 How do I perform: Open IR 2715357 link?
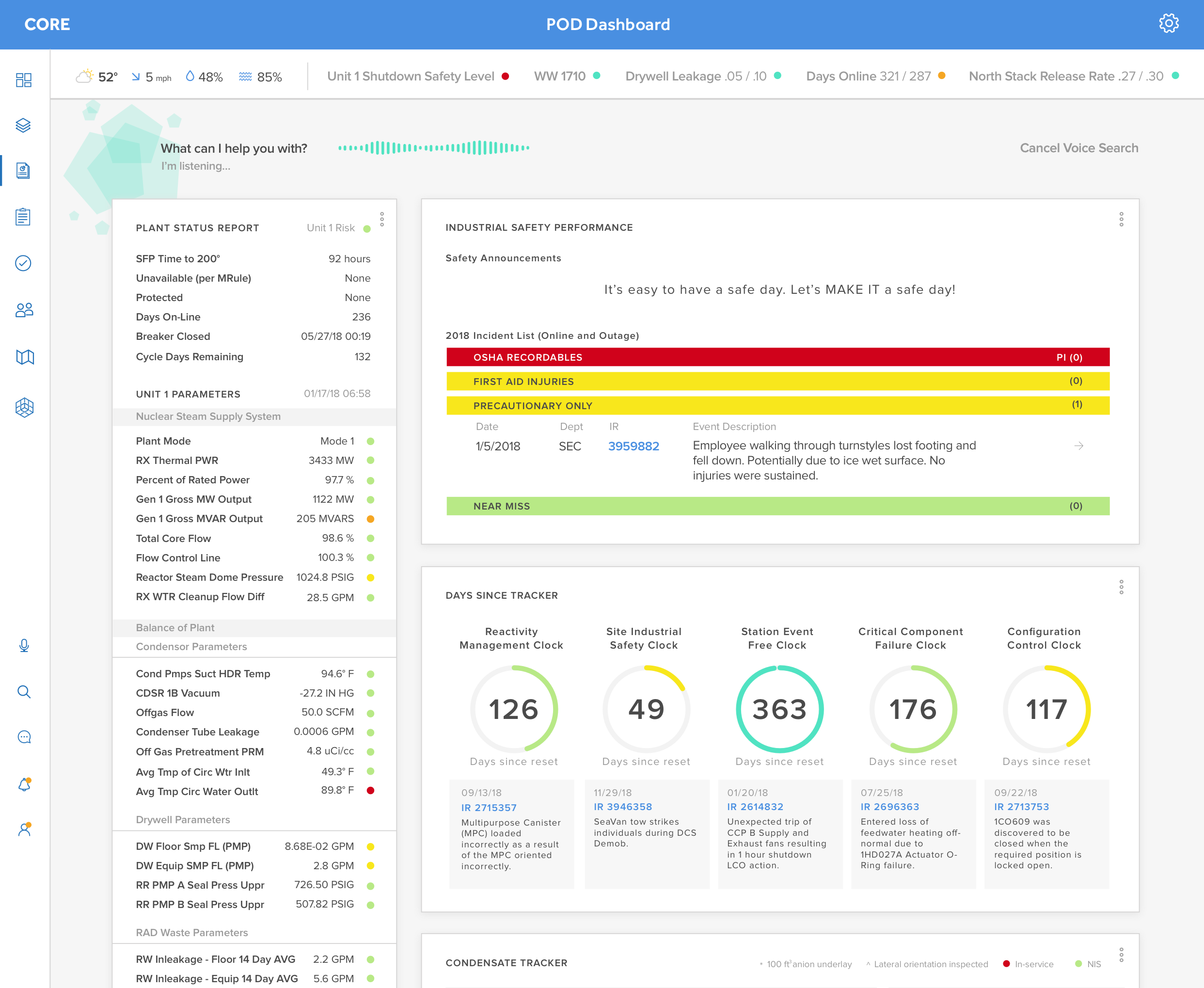coord(489,808)
